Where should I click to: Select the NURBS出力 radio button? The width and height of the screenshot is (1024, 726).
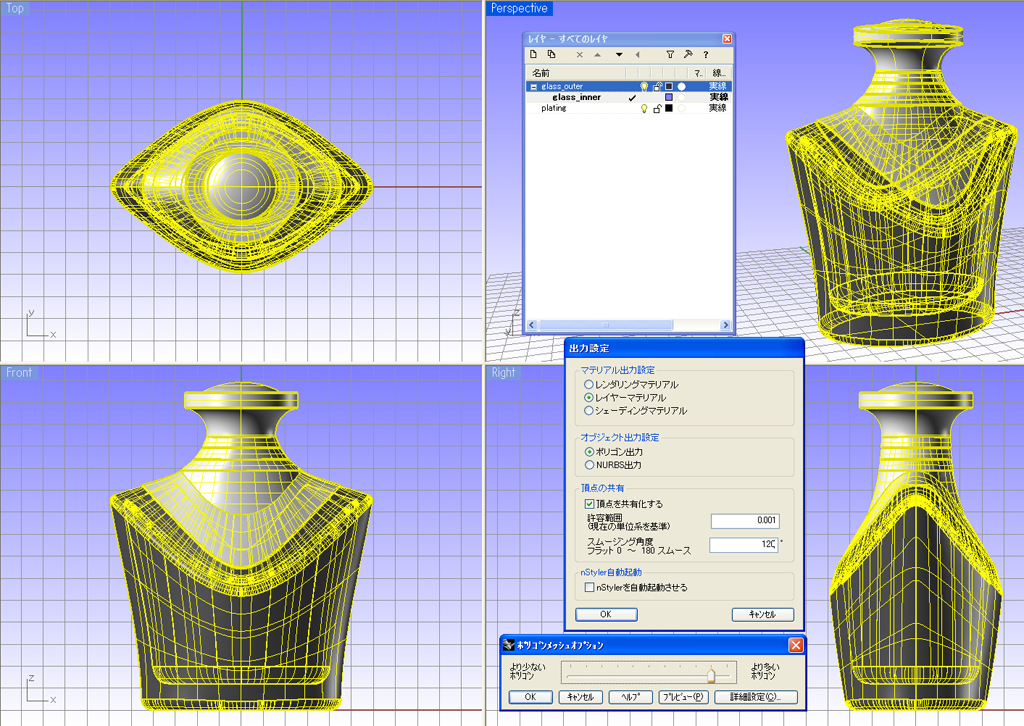point(589,465)
